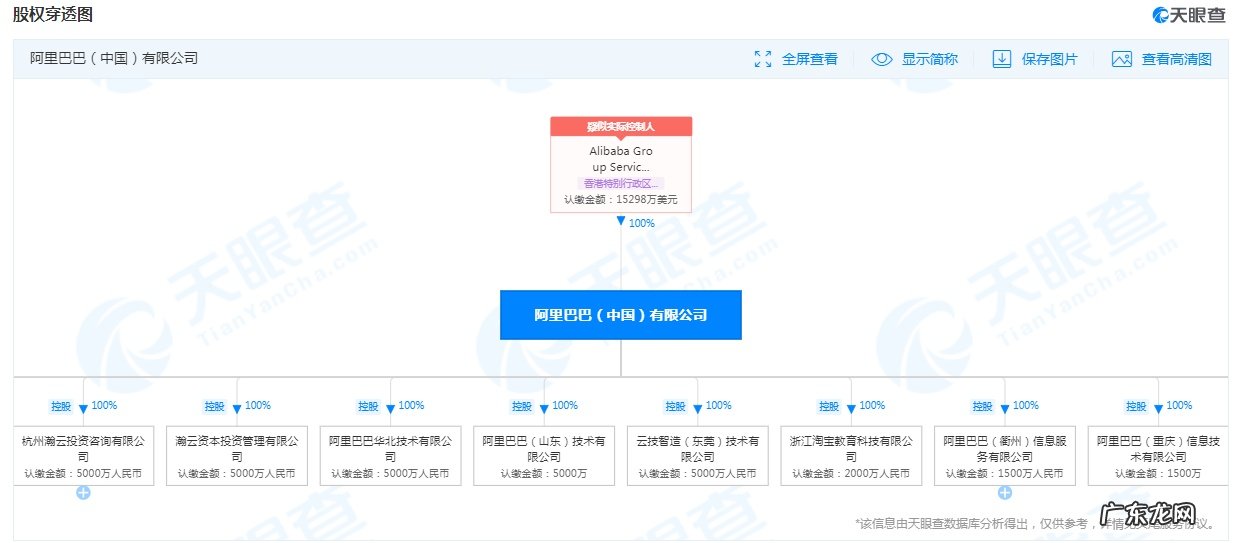Expand the node under 阿里巴巴（衢州）信息服务有限公司
The width and height of the screenshot is (1234, 543).
1005,493
